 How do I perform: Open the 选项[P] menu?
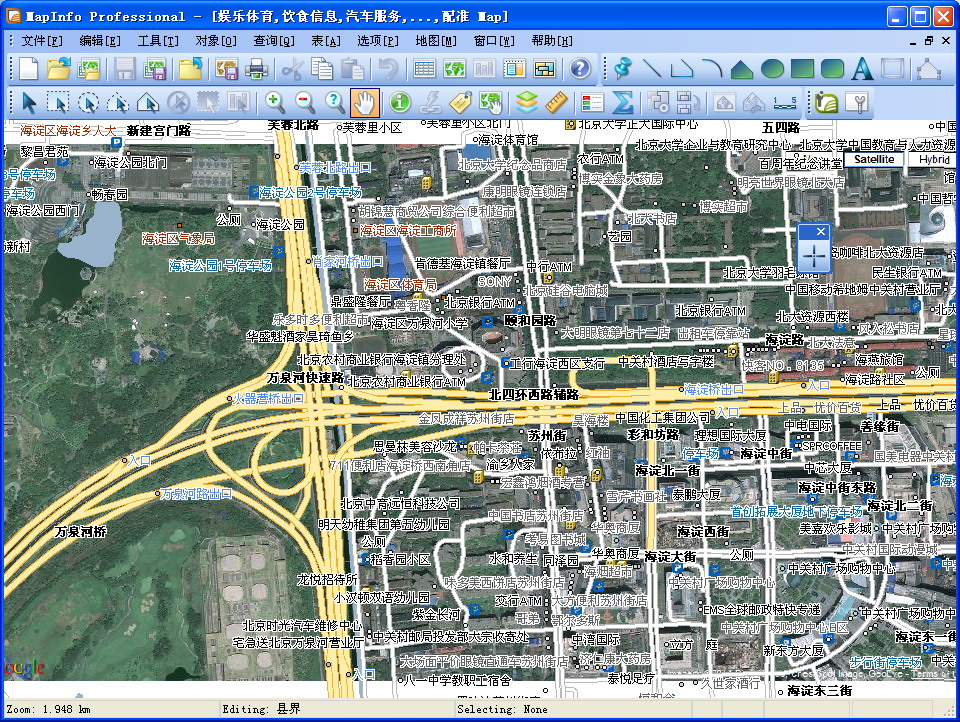tap(378, 41)
